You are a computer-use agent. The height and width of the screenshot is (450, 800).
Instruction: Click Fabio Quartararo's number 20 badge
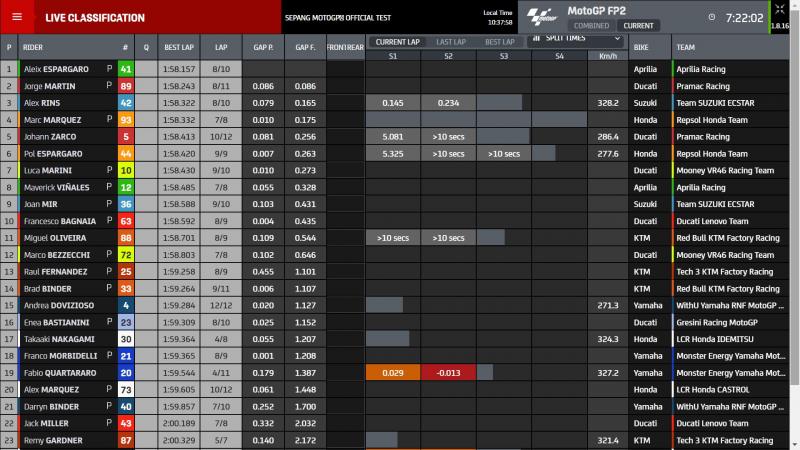pyautogui.click(x=125, y=372)
